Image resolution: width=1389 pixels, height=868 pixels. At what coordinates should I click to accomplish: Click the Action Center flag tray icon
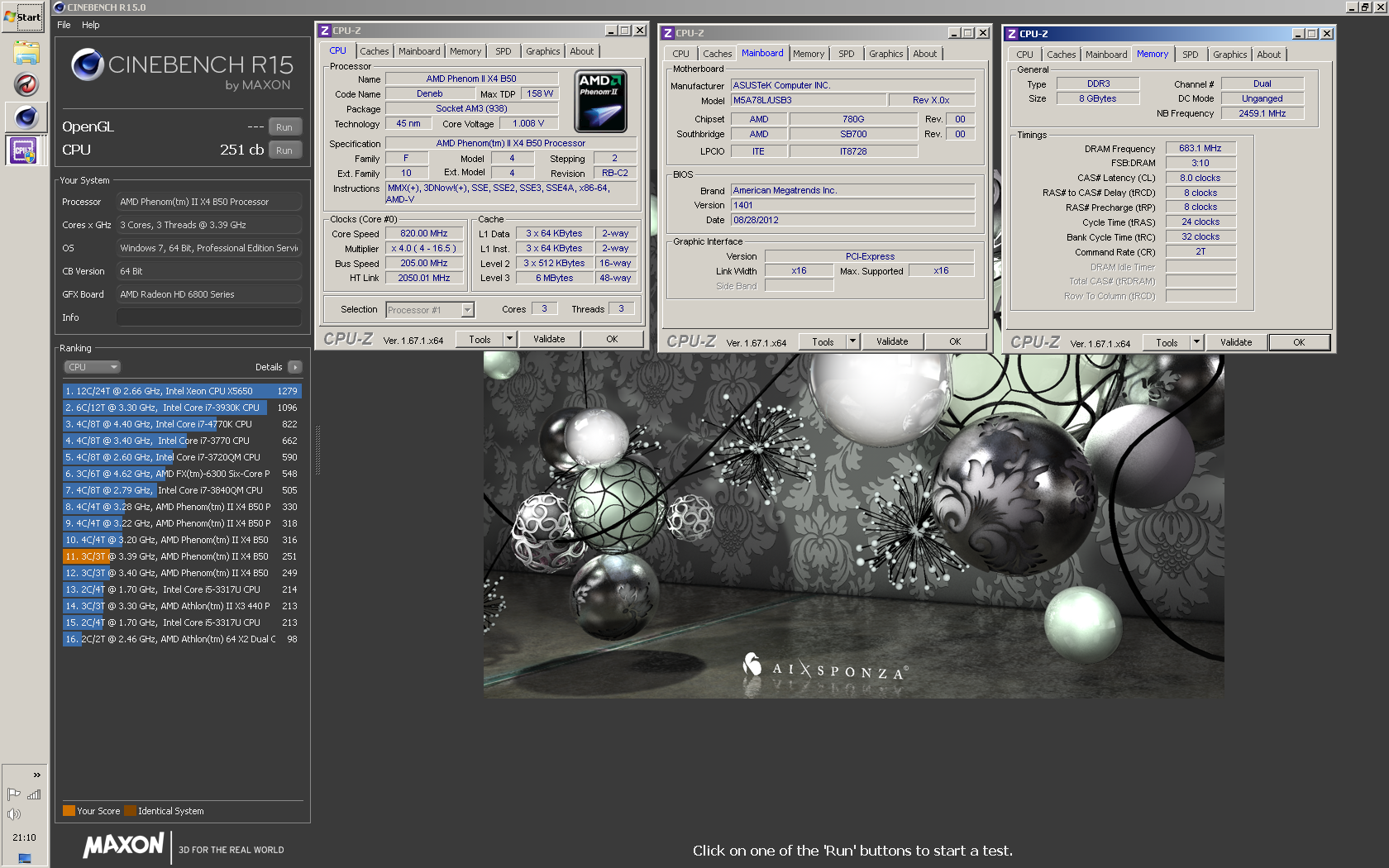(x=14, y=794)
